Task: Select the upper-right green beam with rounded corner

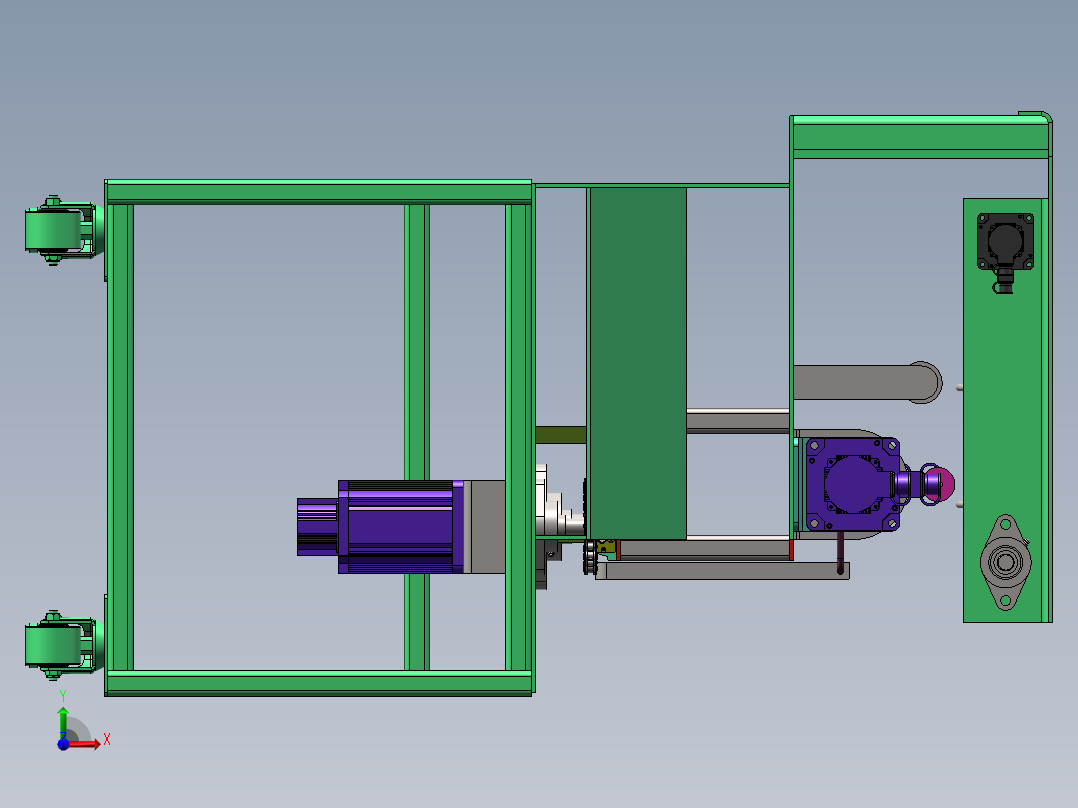Action: click(921, 136)
